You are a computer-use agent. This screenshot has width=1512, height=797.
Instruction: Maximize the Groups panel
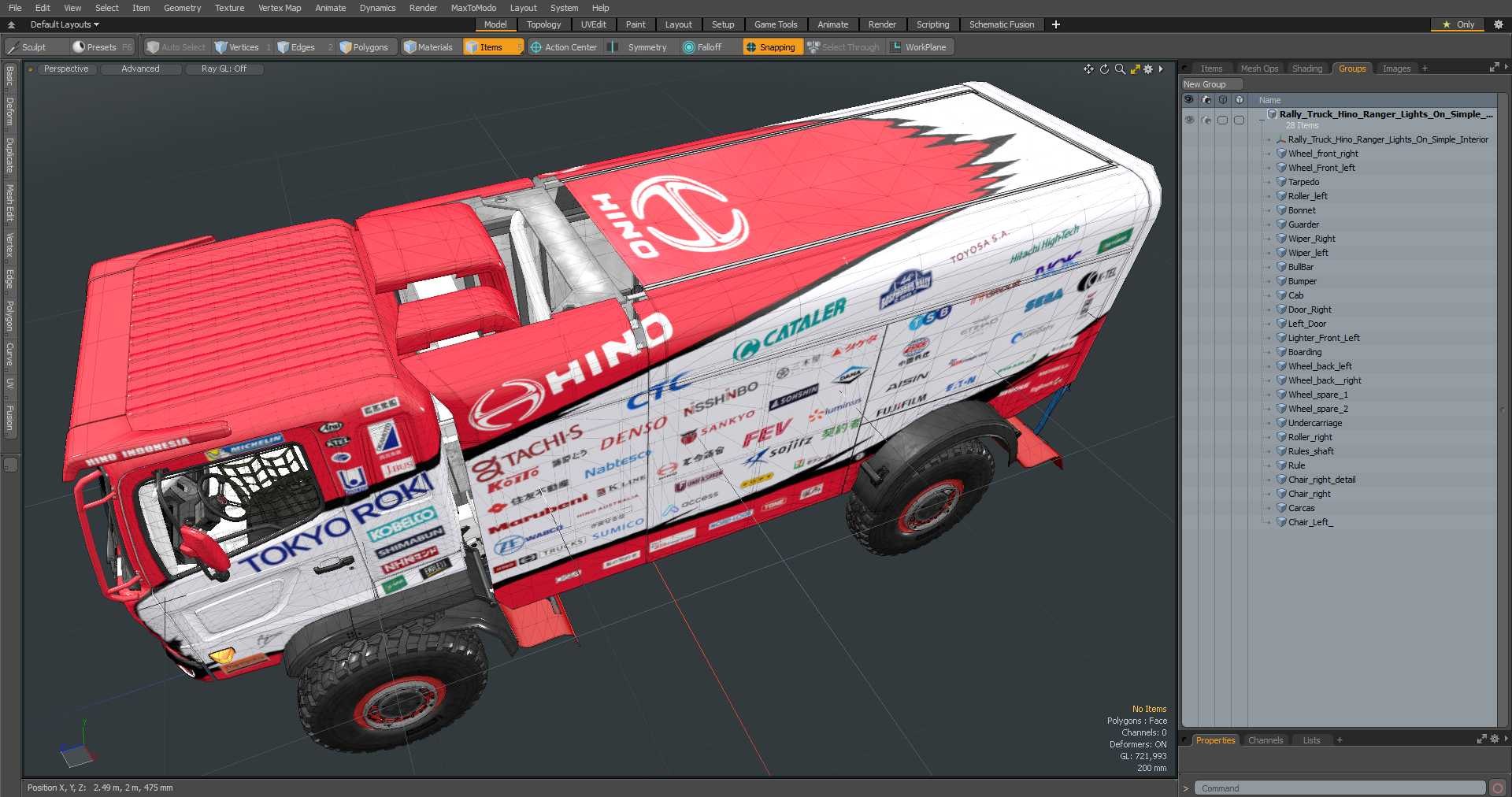pos(1493,69)
